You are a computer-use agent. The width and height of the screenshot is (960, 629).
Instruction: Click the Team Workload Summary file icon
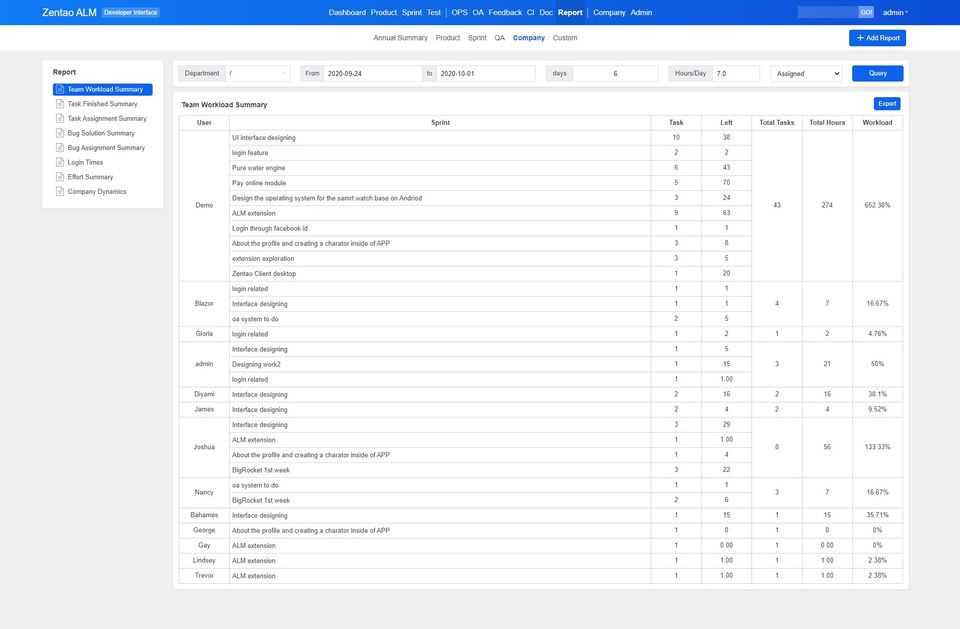coord(60,90)
